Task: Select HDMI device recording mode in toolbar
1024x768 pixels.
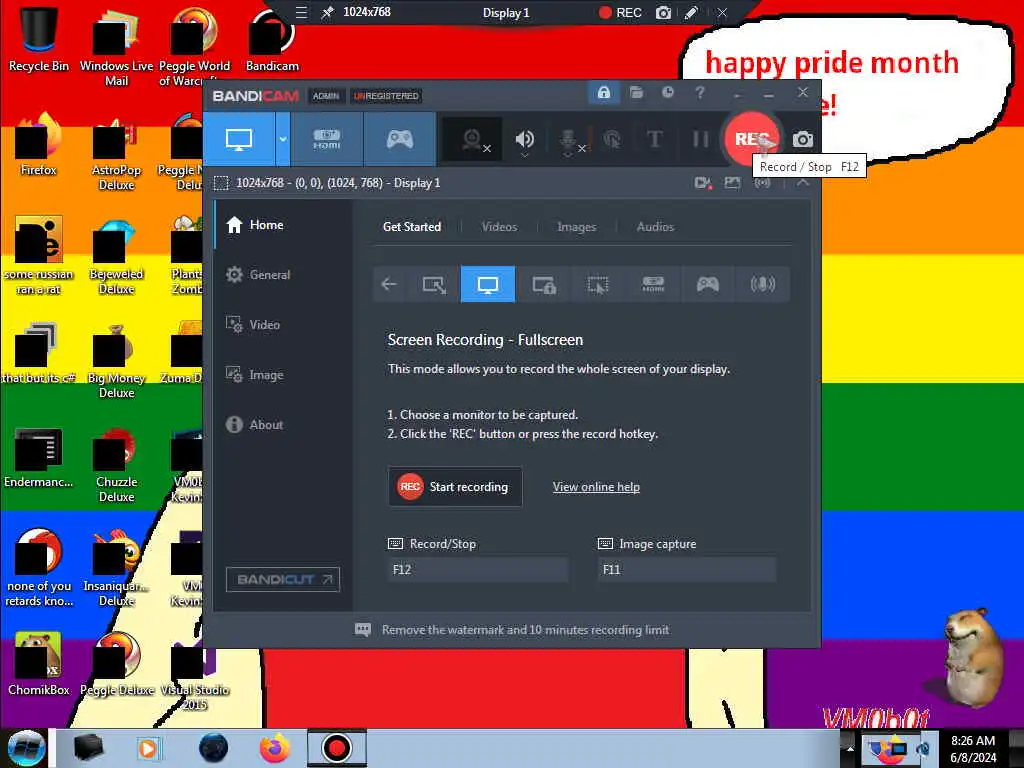Action: coord(327,139)
